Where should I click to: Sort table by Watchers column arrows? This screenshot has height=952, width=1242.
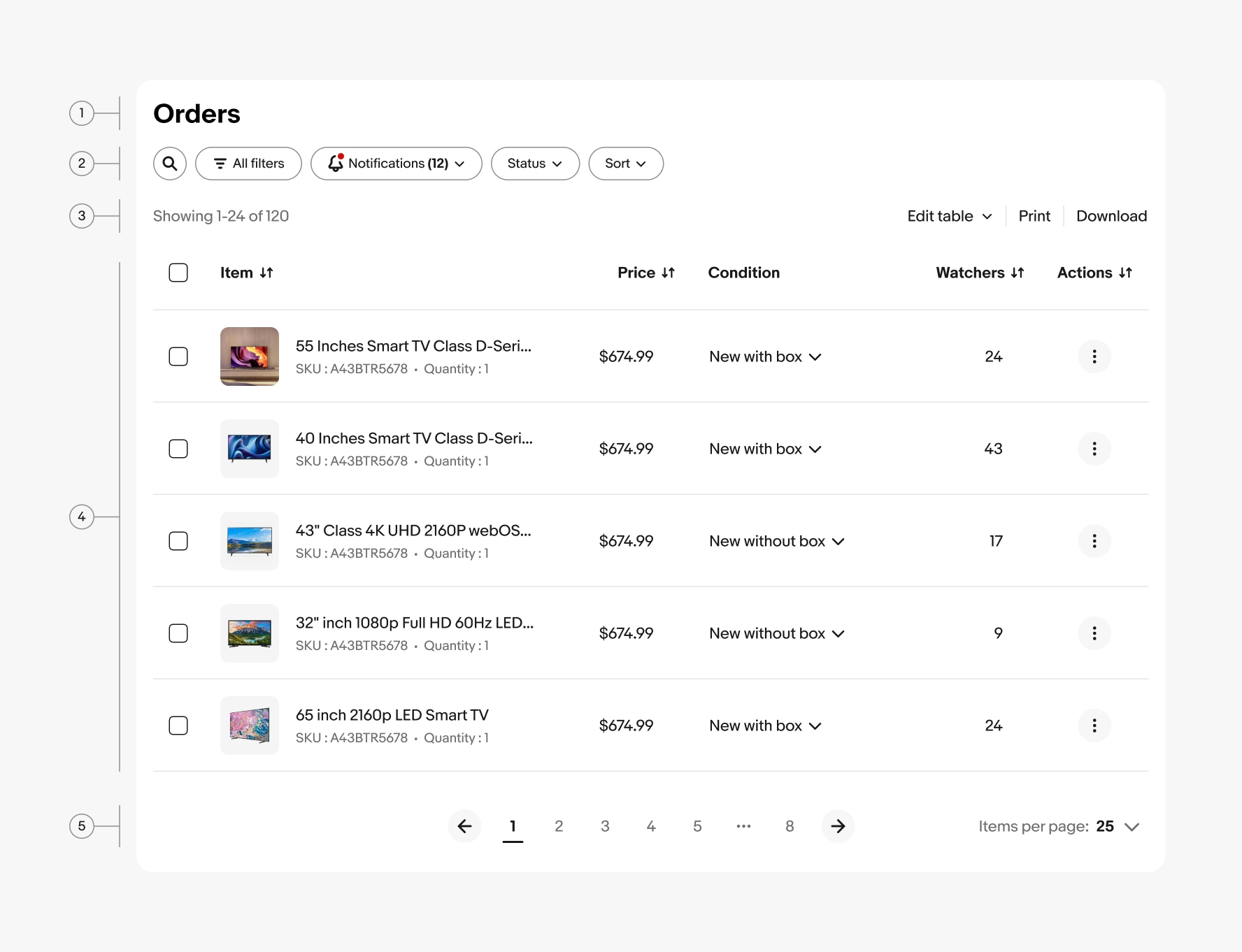1018,273
